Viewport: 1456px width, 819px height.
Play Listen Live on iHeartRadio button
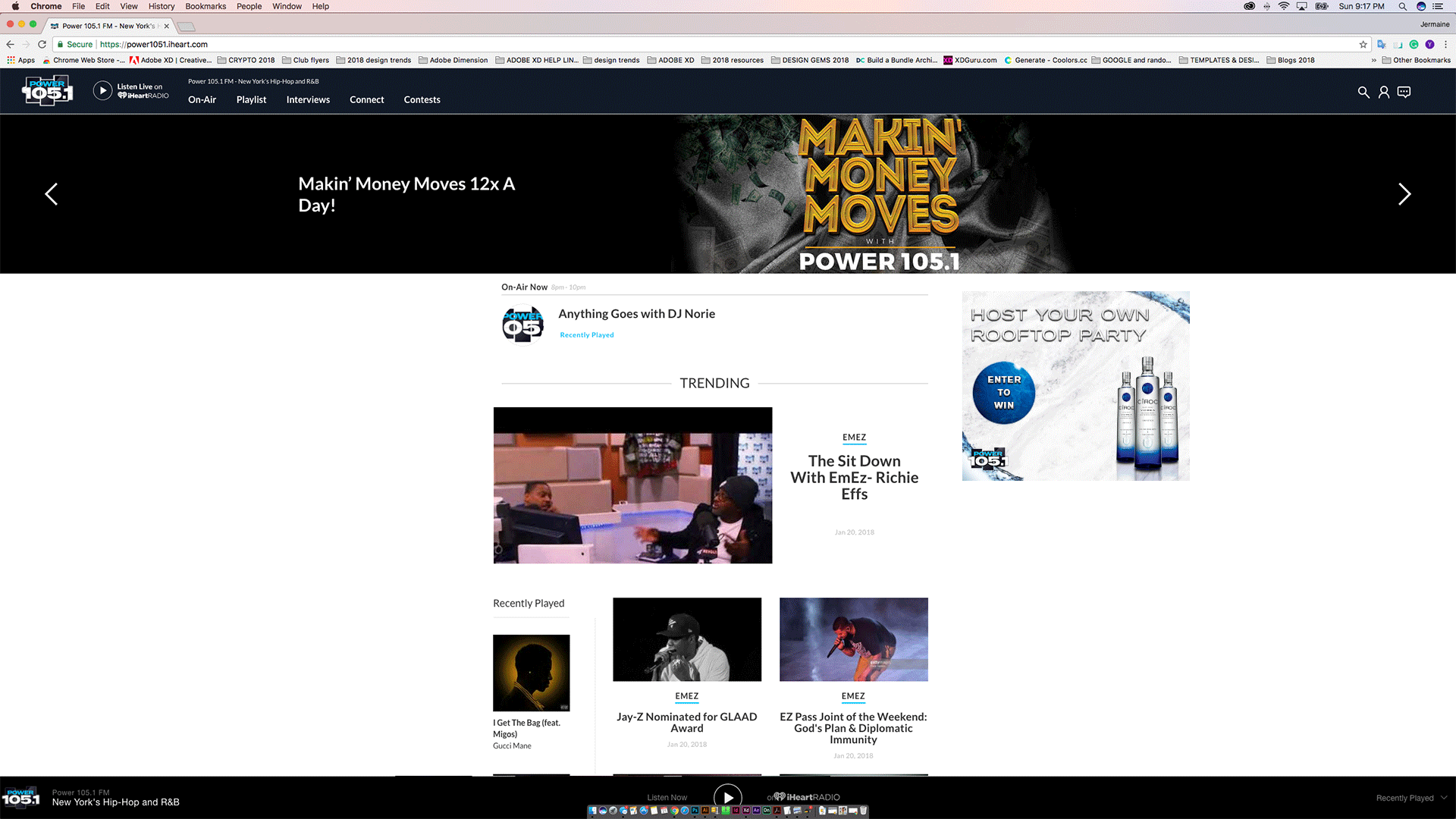102,91
